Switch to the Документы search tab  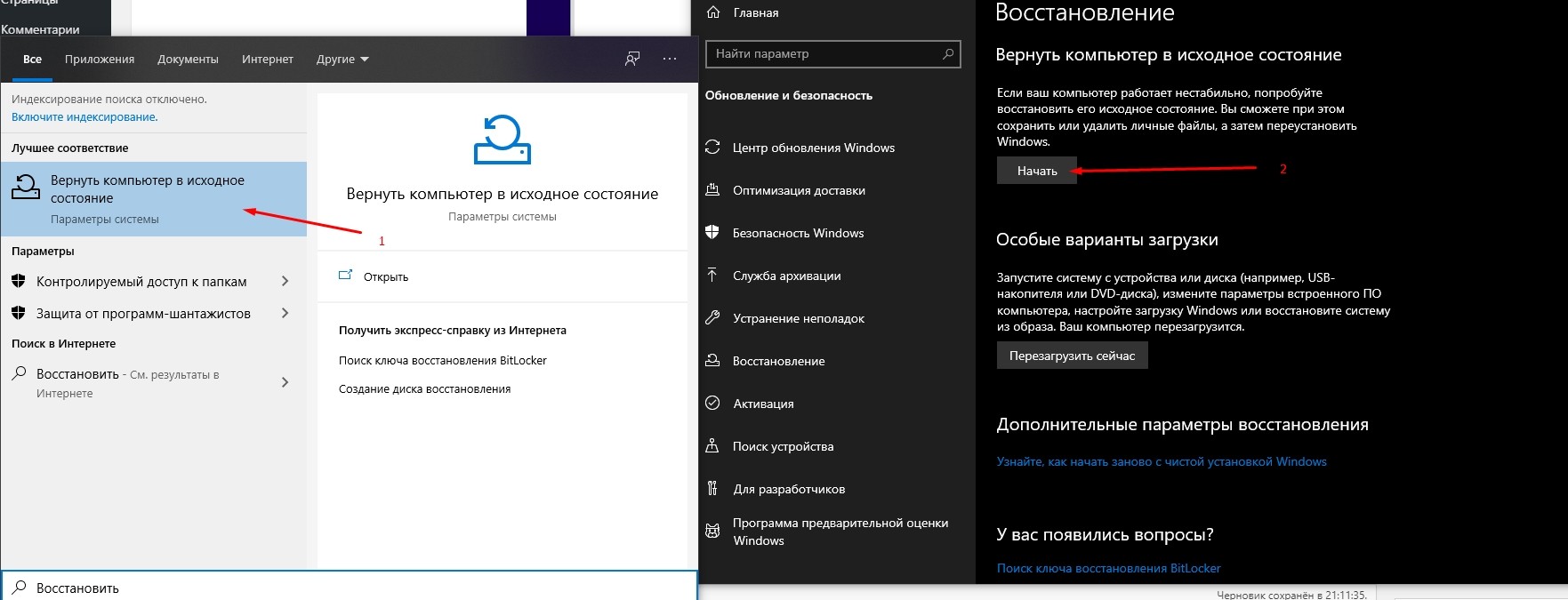[x=188, y=60]
